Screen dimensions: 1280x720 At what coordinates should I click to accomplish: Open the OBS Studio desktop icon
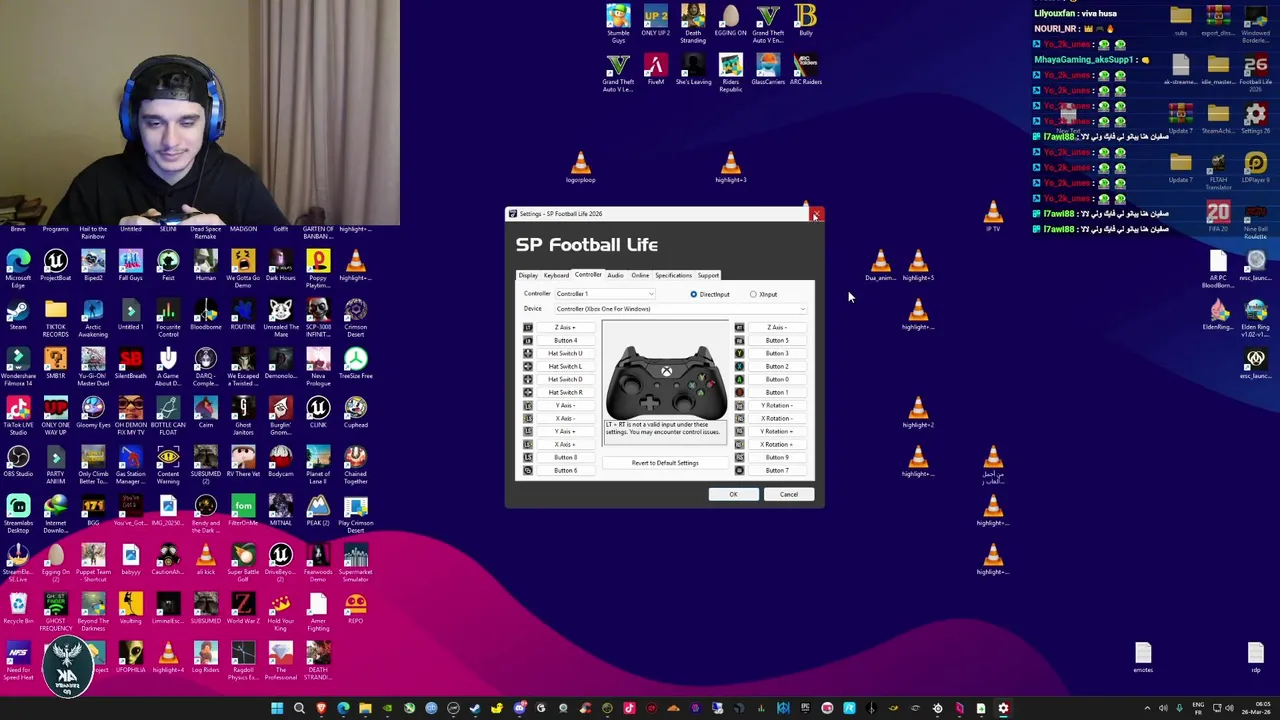pos(18,463)
